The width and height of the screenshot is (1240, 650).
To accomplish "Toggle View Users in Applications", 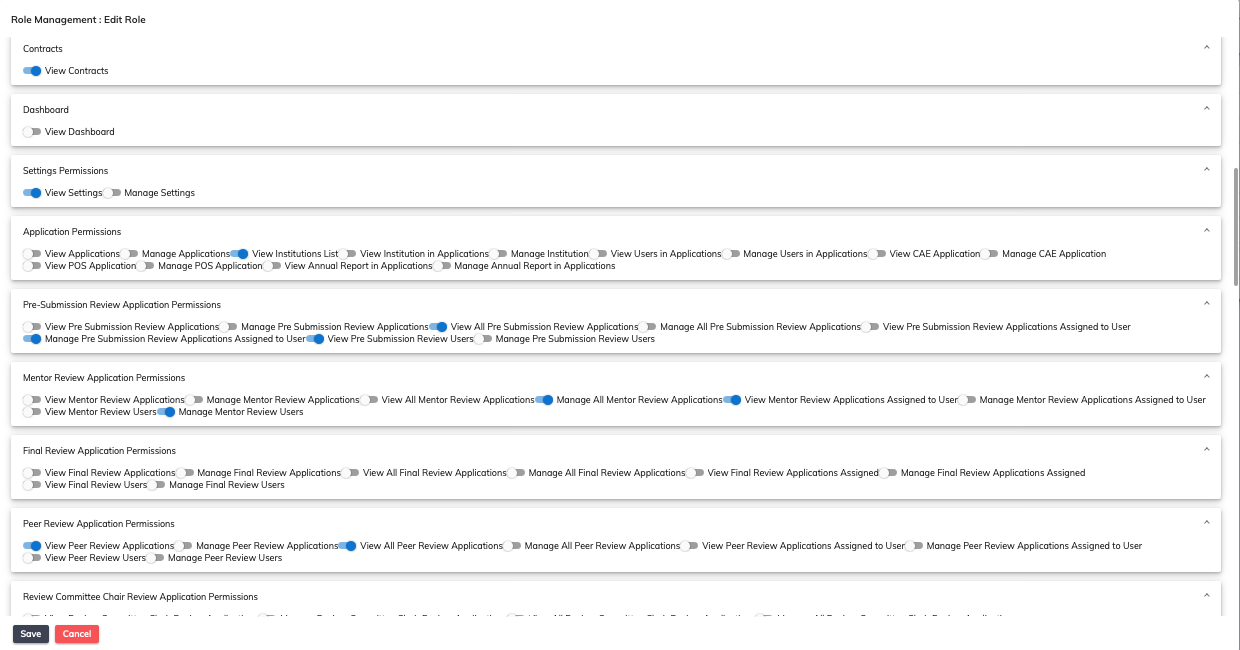I will pos(598,254).
